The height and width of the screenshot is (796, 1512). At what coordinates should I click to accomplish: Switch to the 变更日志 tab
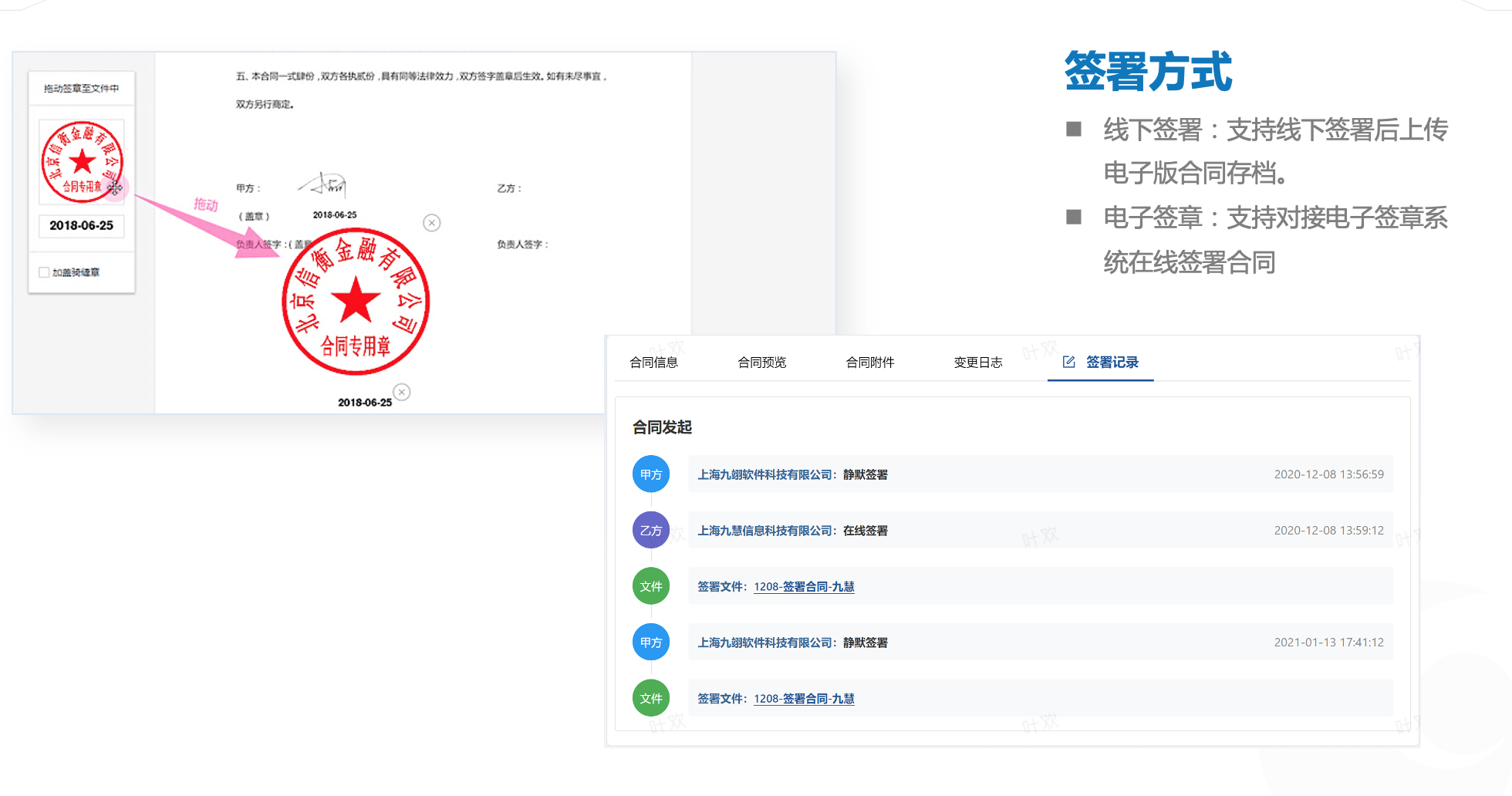[977, 363]
